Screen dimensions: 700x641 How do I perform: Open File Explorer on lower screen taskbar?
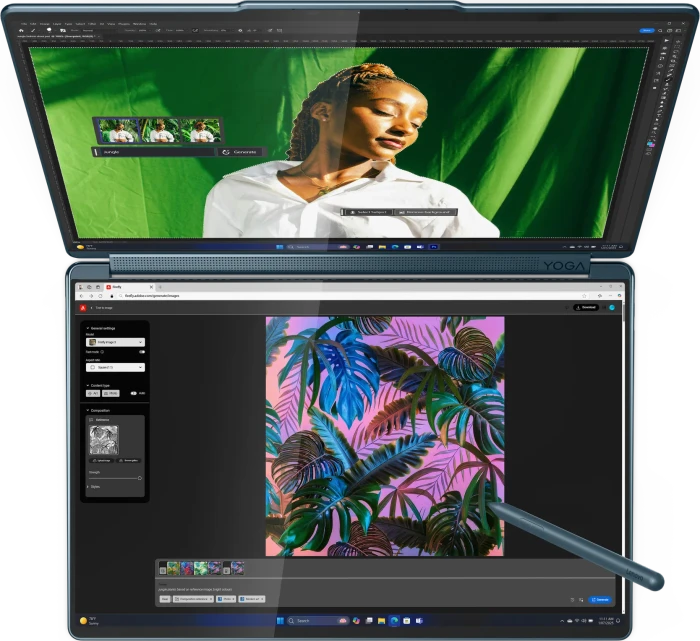382,620
